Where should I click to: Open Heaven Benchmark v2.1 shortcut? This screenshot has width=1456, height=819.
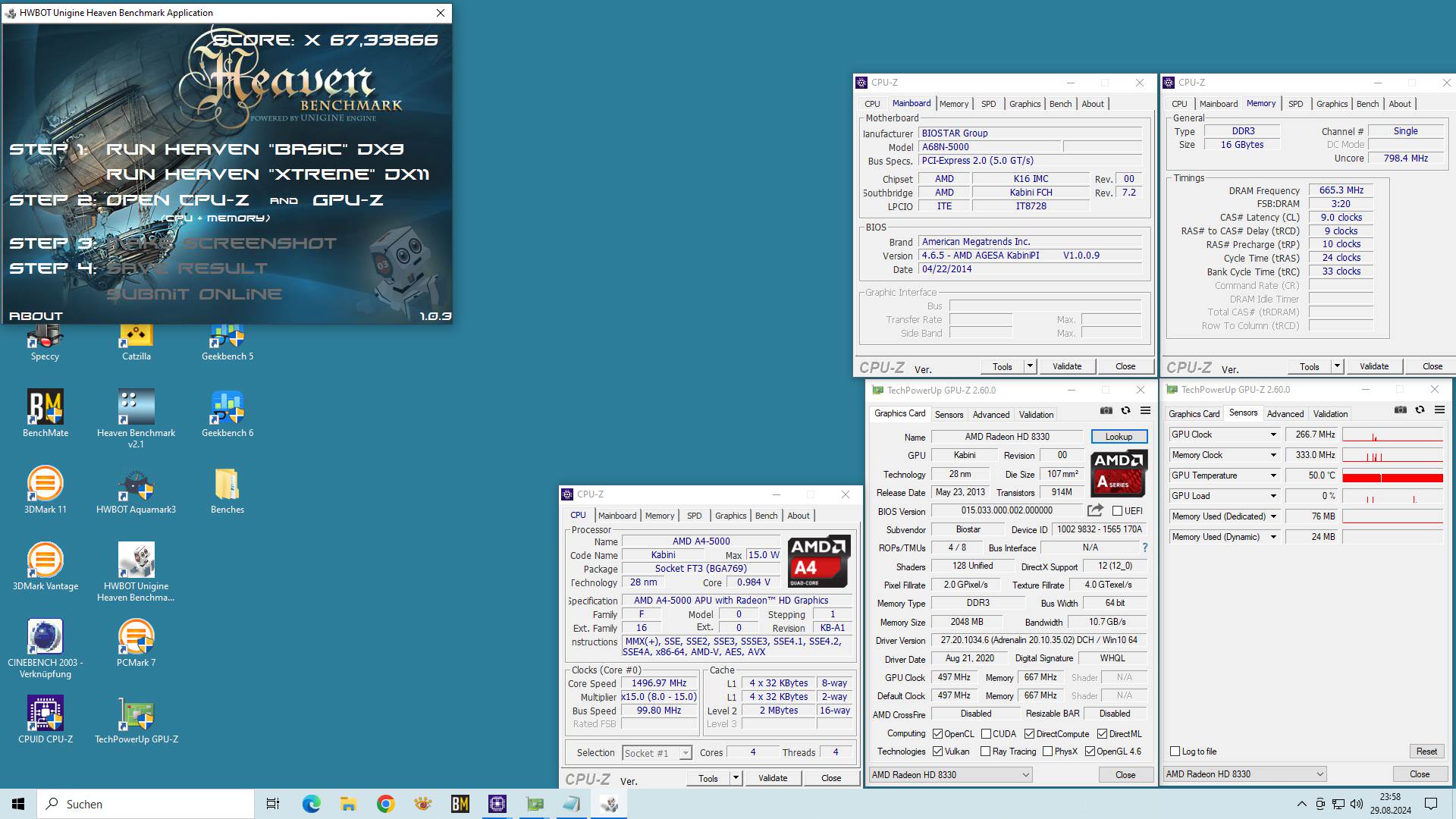click(x=136, y=418)
